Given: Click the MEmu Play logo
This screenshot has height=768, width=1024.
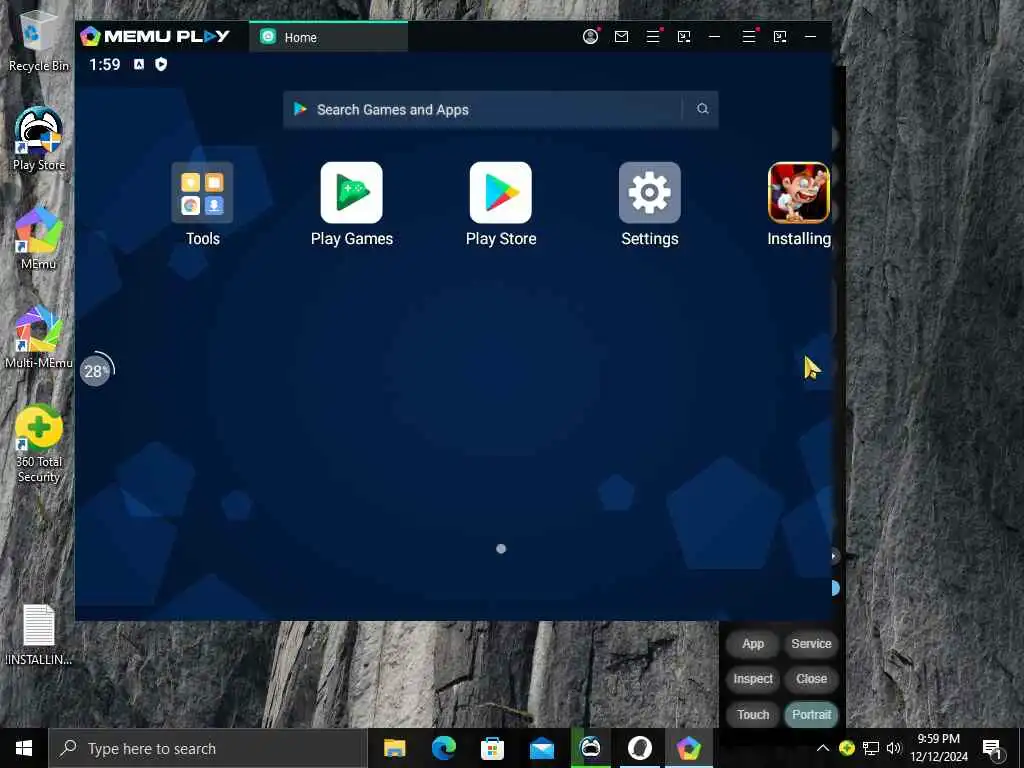Looking at the screenshot, I should coord(155,36).
